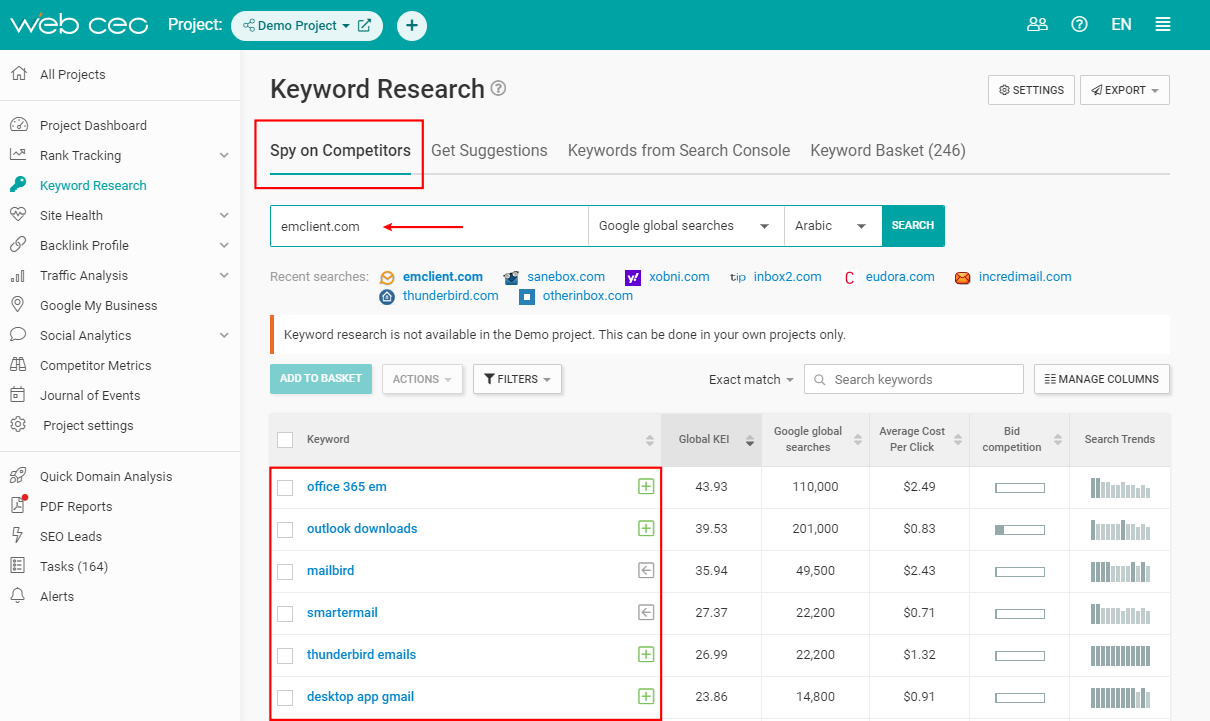Open Manage Columns
The width and height of the screenshot is (1210, 721).
coord(1102,379)
